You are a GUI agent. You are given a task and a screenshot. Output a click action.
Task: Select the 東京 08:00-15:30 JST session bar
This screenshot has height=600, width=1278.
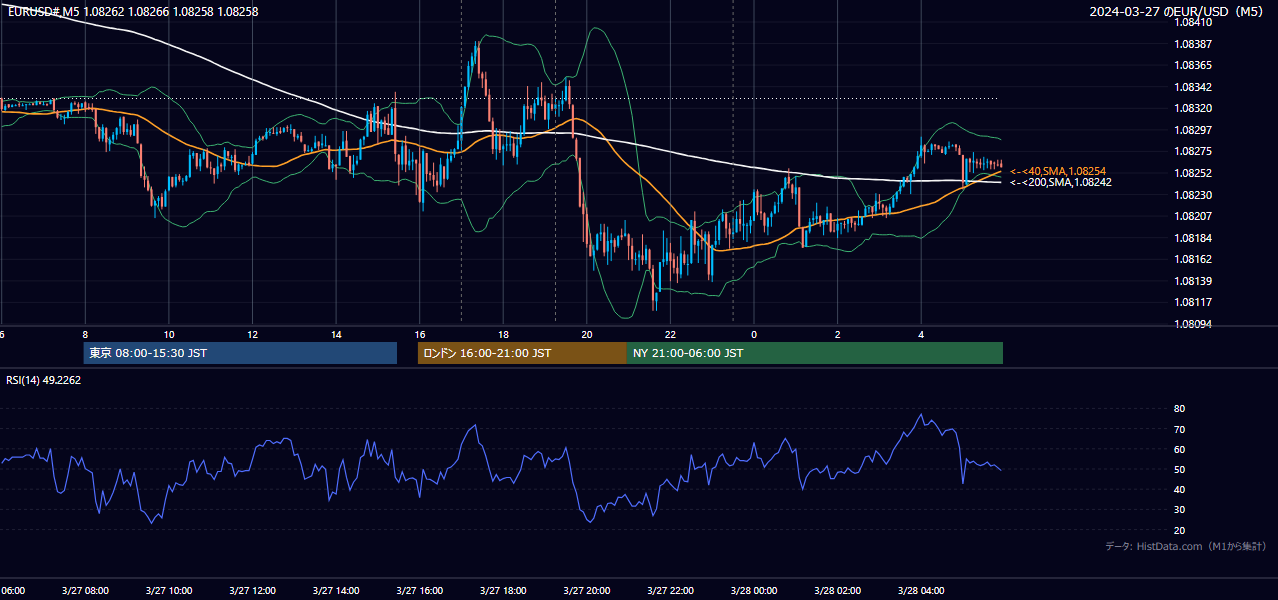240,353
